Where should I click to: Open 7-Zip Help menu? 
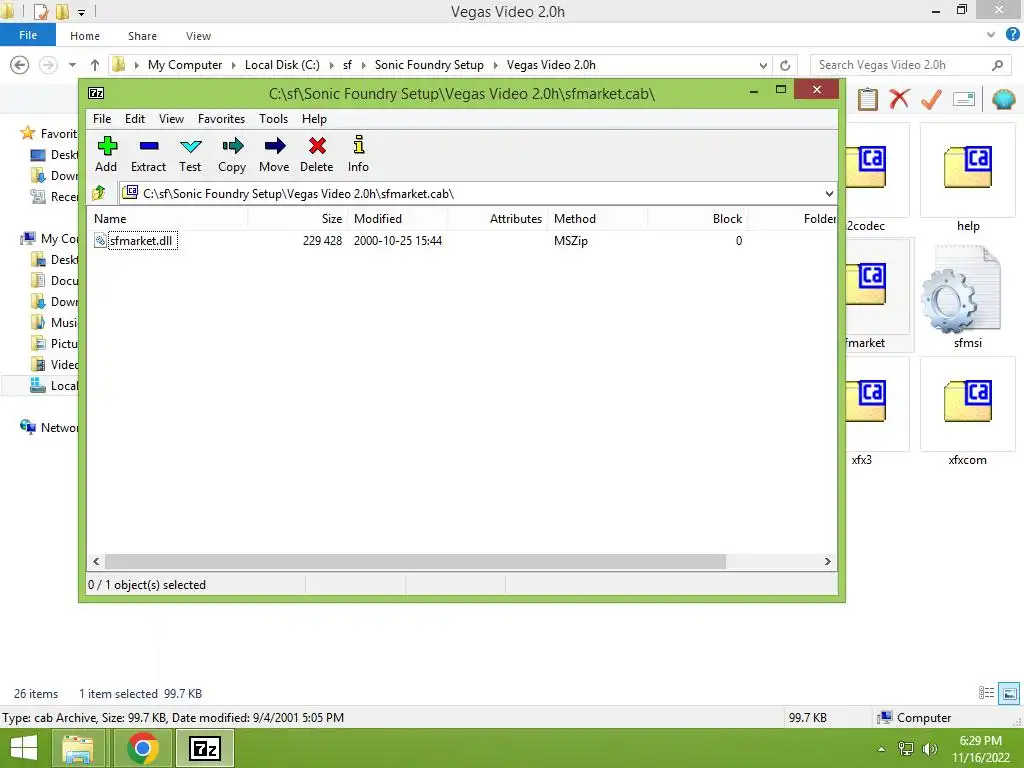click(x=314, y=119)
